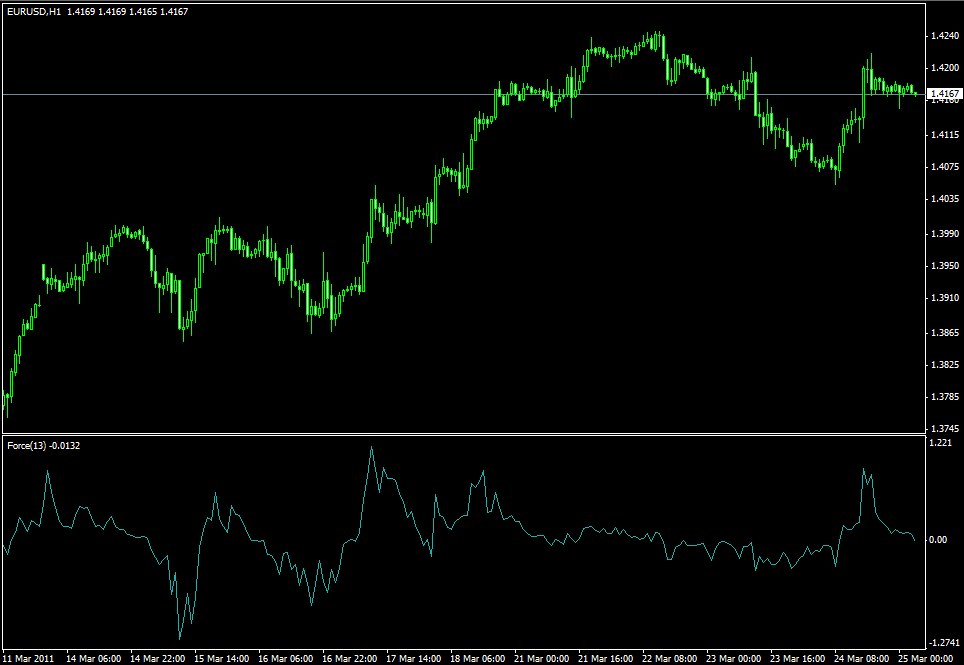Click the 24 Mar 08:00 time label
The image size is (964, 665).
[861, 658]
